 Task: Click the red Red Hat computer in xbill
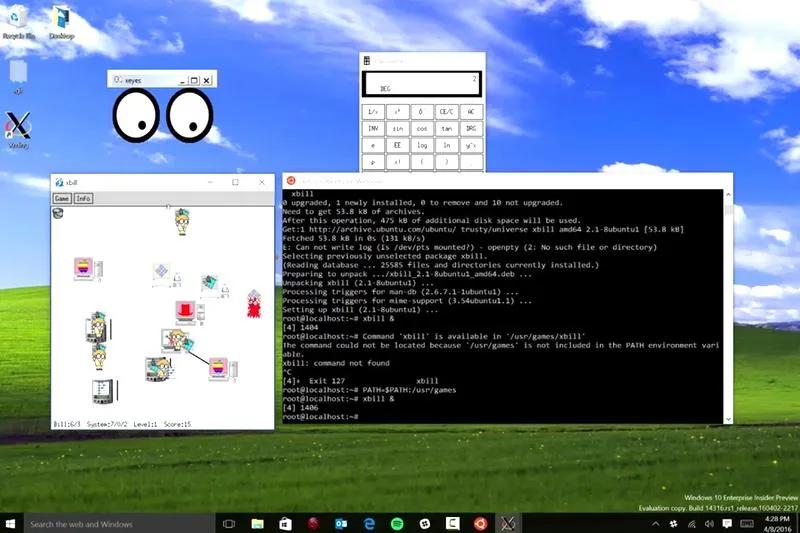(190, 312)
